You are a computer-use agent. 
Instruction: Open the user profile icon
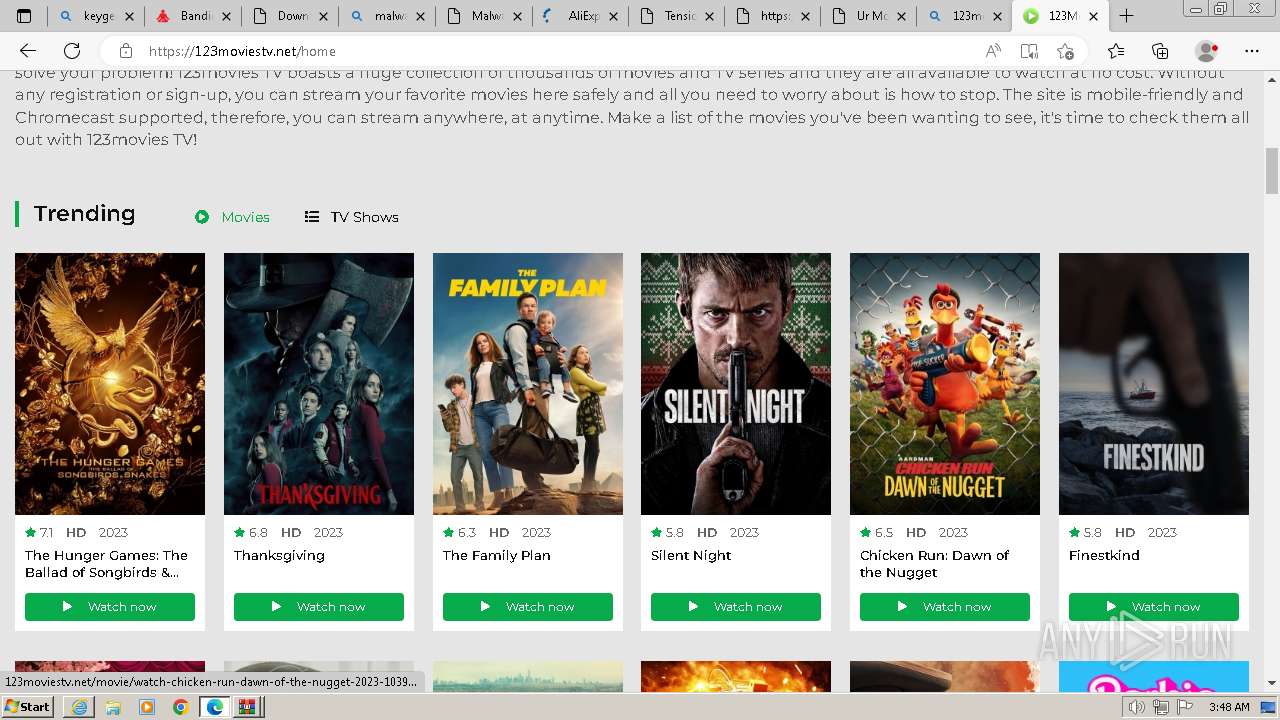(x=1207, y=51)
